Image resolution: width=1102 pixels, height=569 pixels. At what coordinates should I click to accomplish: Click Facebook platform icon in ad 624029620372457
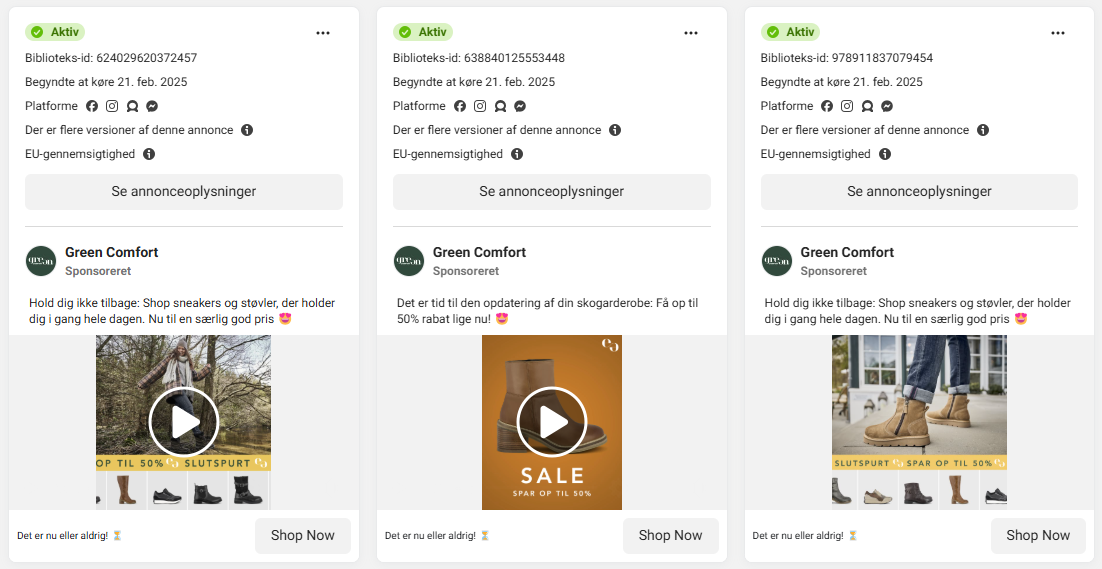pos(92,106)
